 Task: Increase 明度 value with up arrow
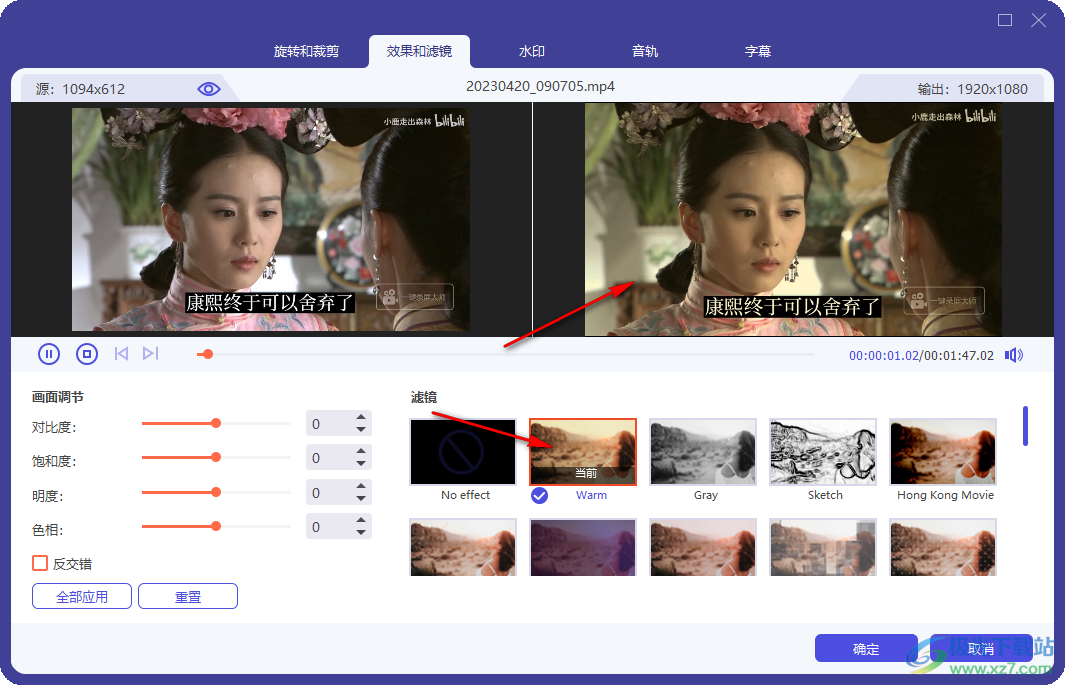(361, 486)
